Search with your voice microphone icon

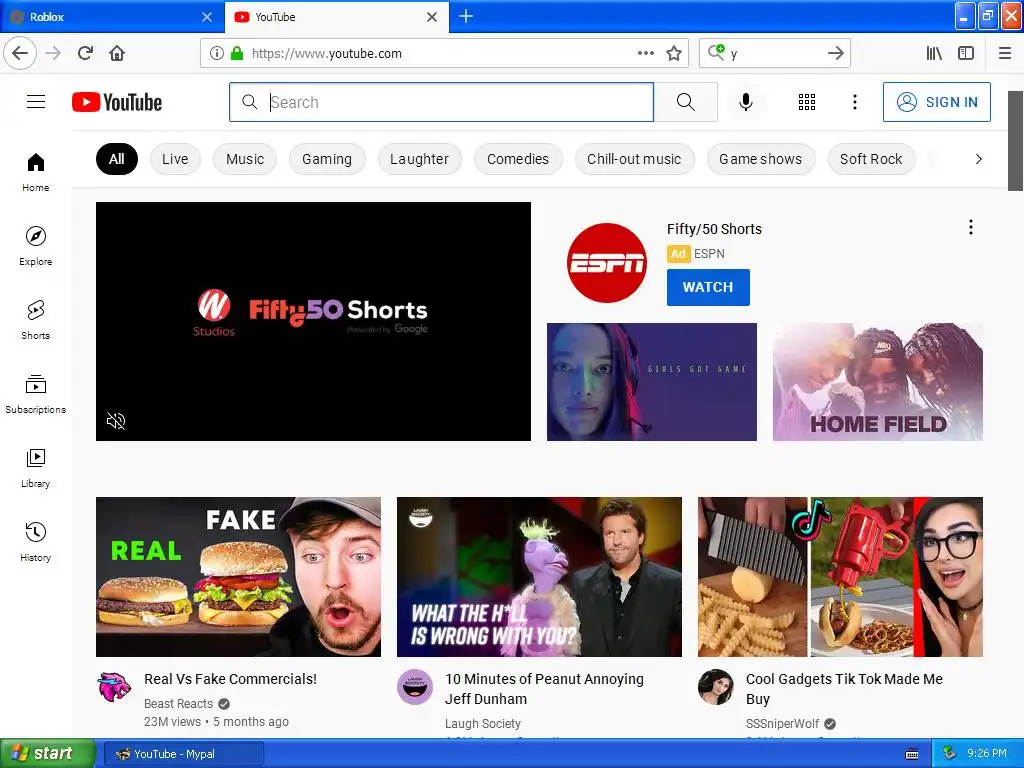pos(746,102)
